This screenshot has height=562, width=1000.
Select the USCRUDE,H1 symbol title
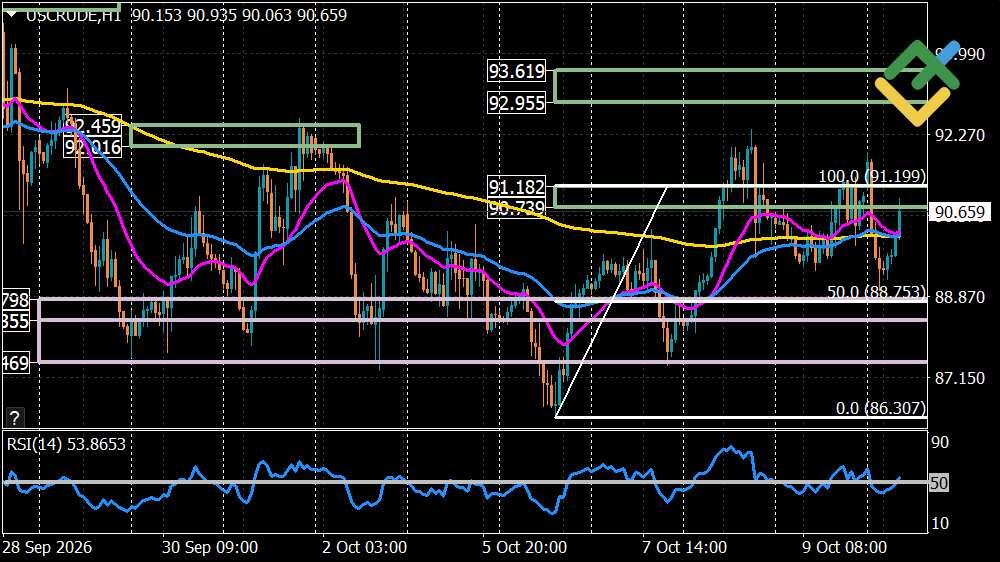click(73, 15)
